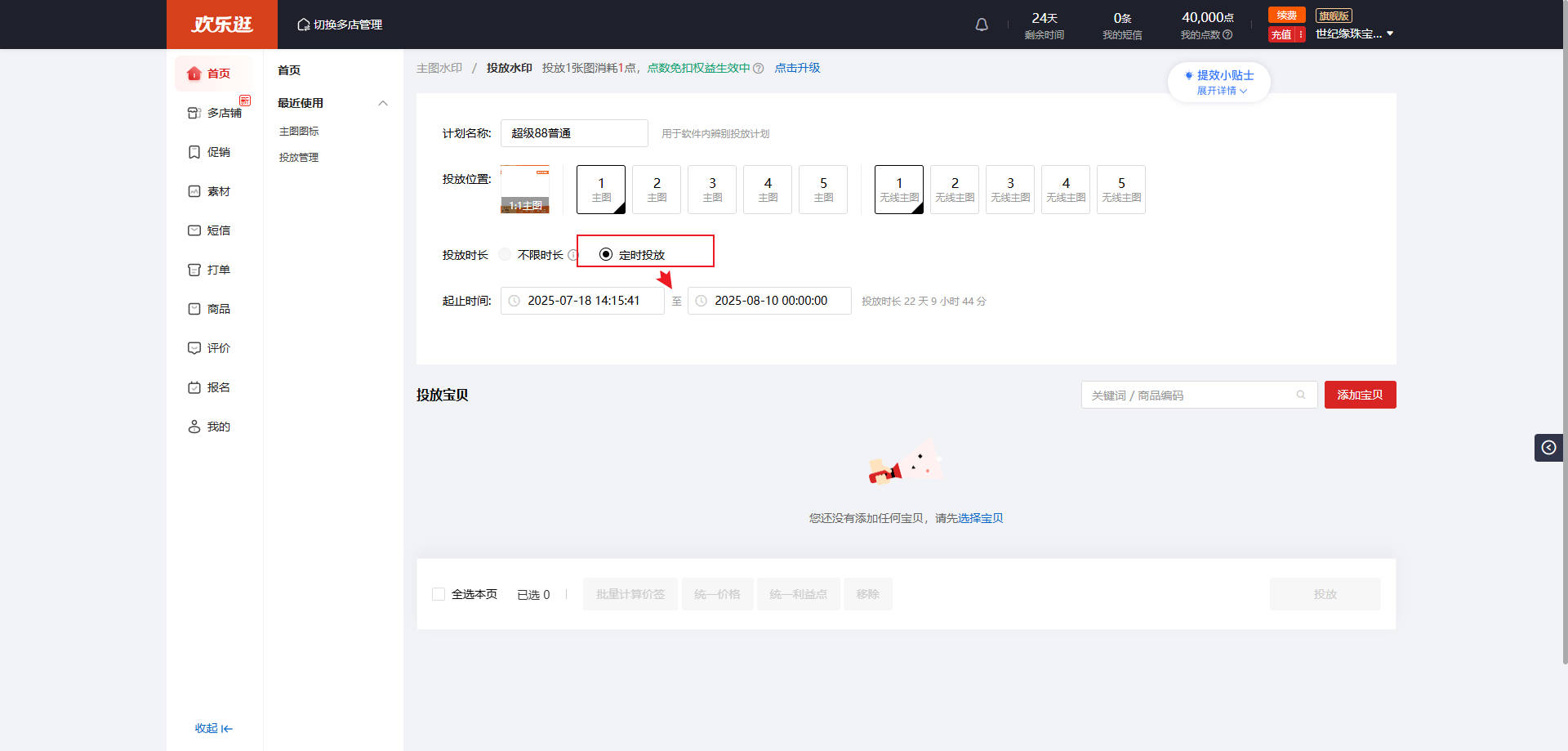Click the round arrow button on right edge
This screenshot has height=751, width=1568.
coord(1548,447)
